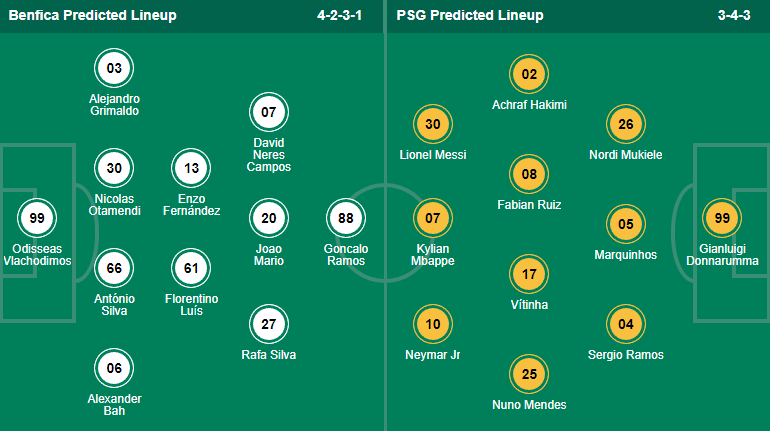Select Lionel Messi's number 30 badge

(x=433, y=125)
